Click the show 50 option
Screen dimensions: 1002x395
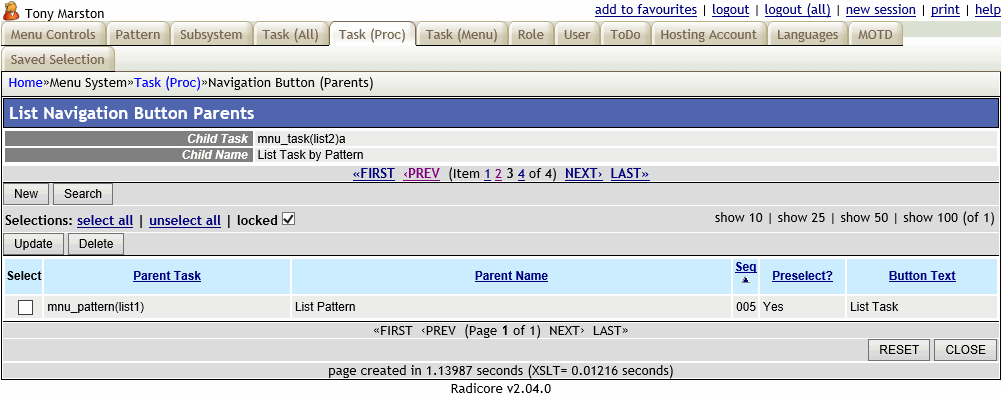(x=864, y=218)
